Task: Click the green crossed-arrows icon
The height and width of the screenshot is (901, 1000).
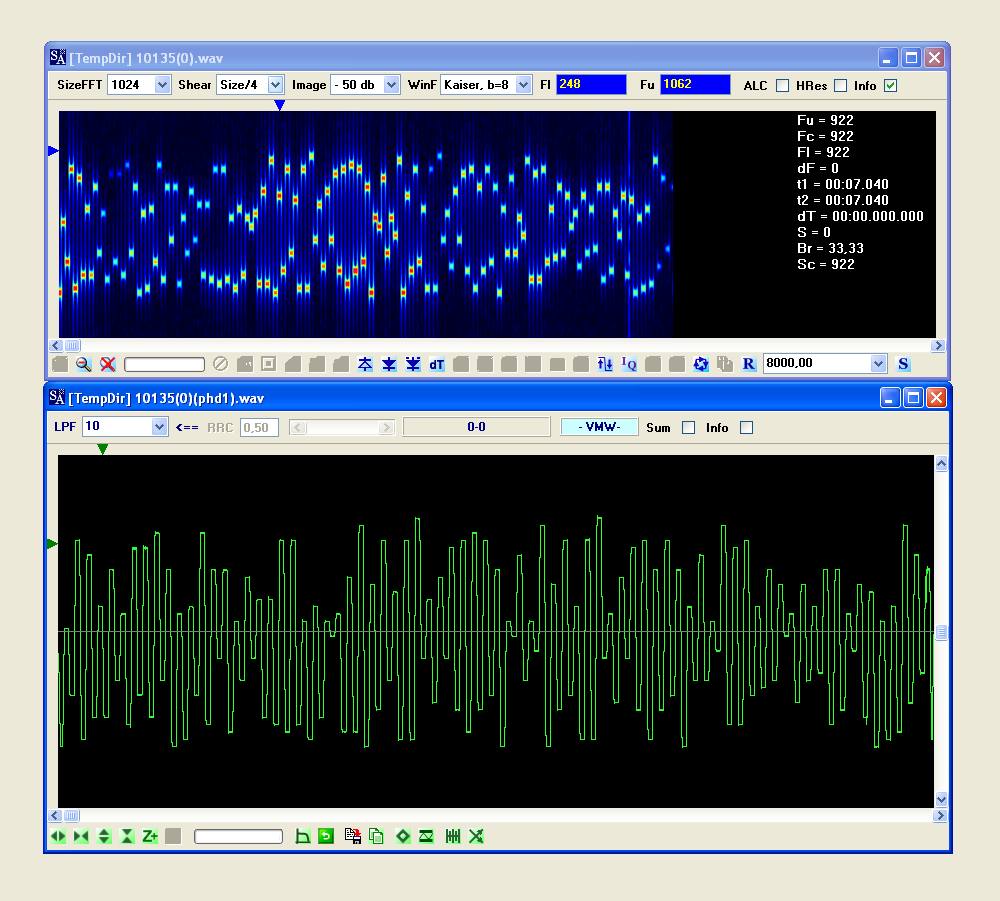Action: pos(476,836)
